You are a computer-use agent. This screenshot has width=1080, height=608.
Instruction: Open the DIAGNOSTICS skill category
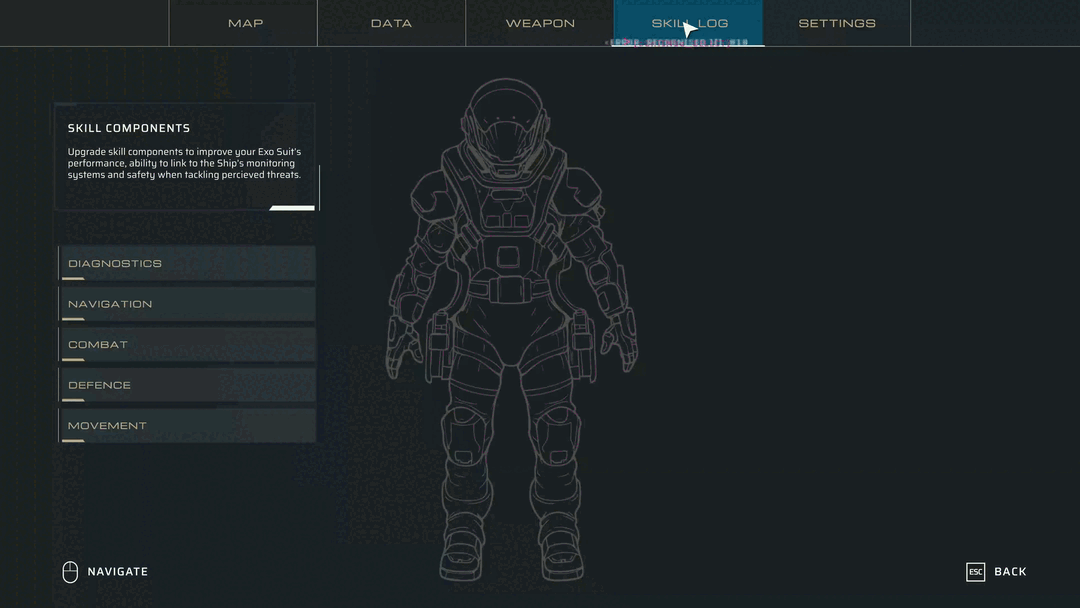[x=186, y=263]
